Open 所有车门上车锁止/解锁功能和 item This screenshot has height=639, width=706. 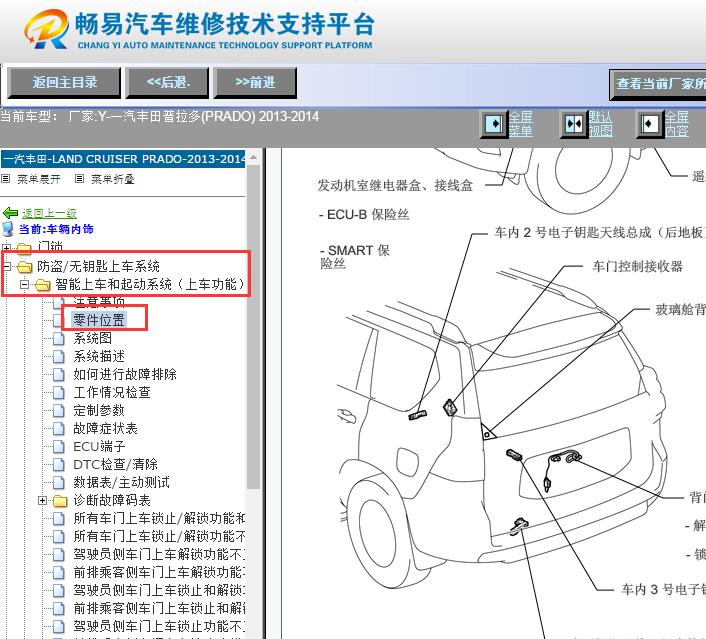159,518
